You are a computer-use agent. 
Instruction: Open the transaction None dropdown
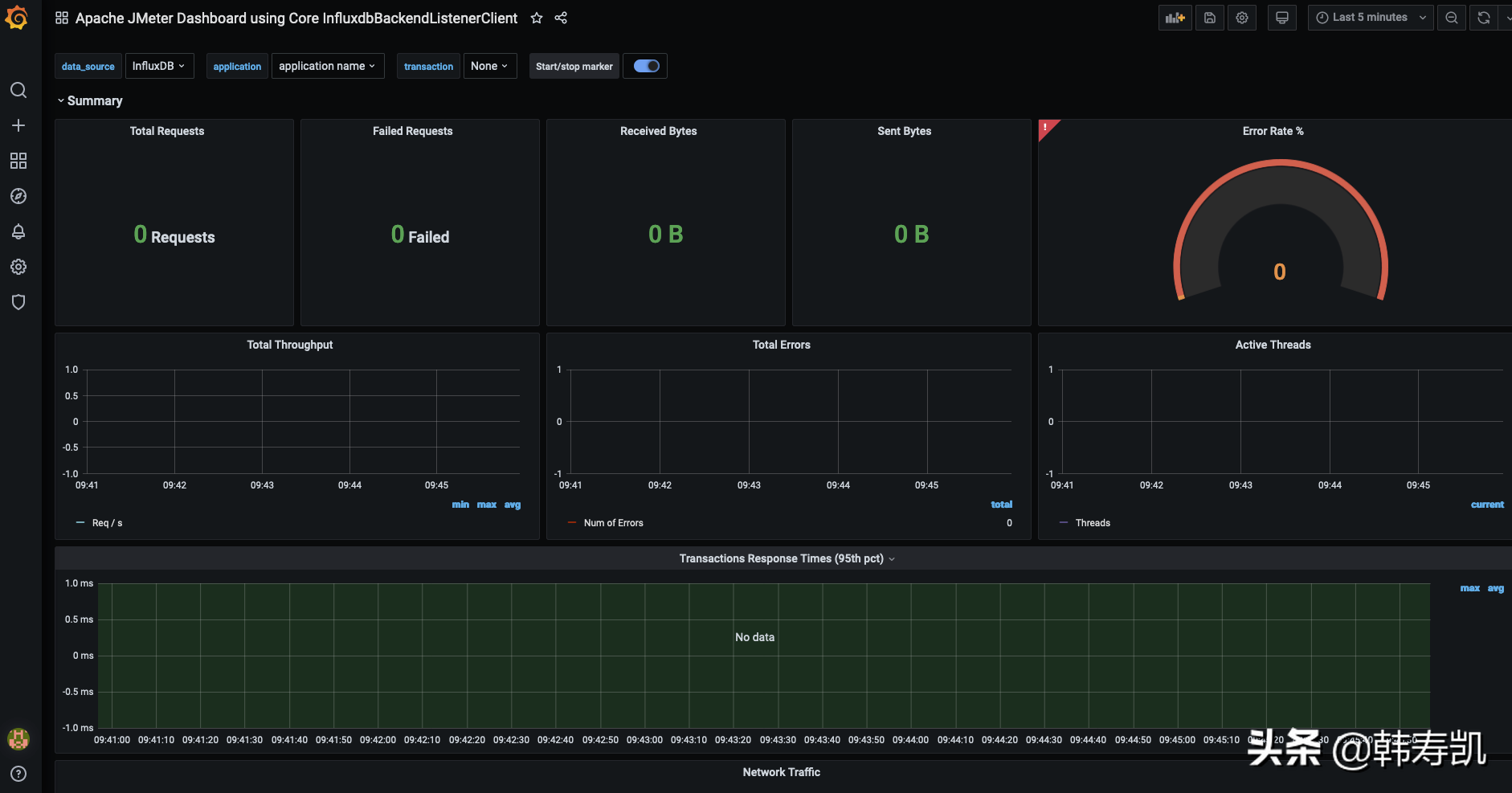tap(488, 65)
